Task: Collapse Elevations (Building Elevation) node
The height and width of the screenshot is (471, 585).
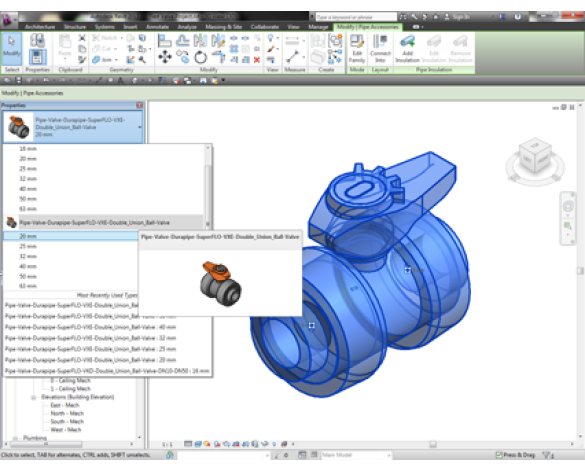Action: [x=34, y=397]
